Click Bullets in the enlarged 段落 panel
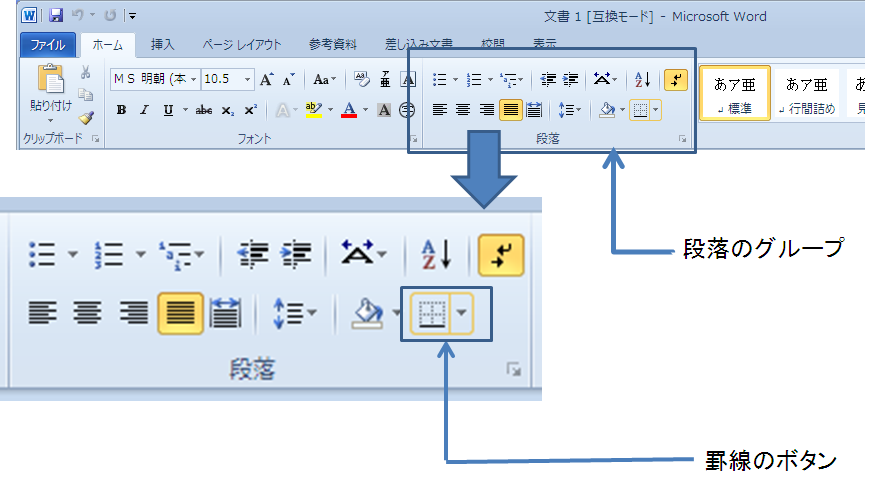The width and height of the screenshot is (869, 487). (42, 254)
